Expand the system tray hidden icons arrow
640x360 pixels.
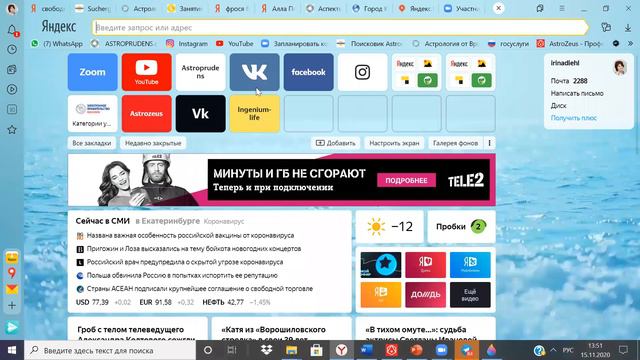(x=553, y=350)
